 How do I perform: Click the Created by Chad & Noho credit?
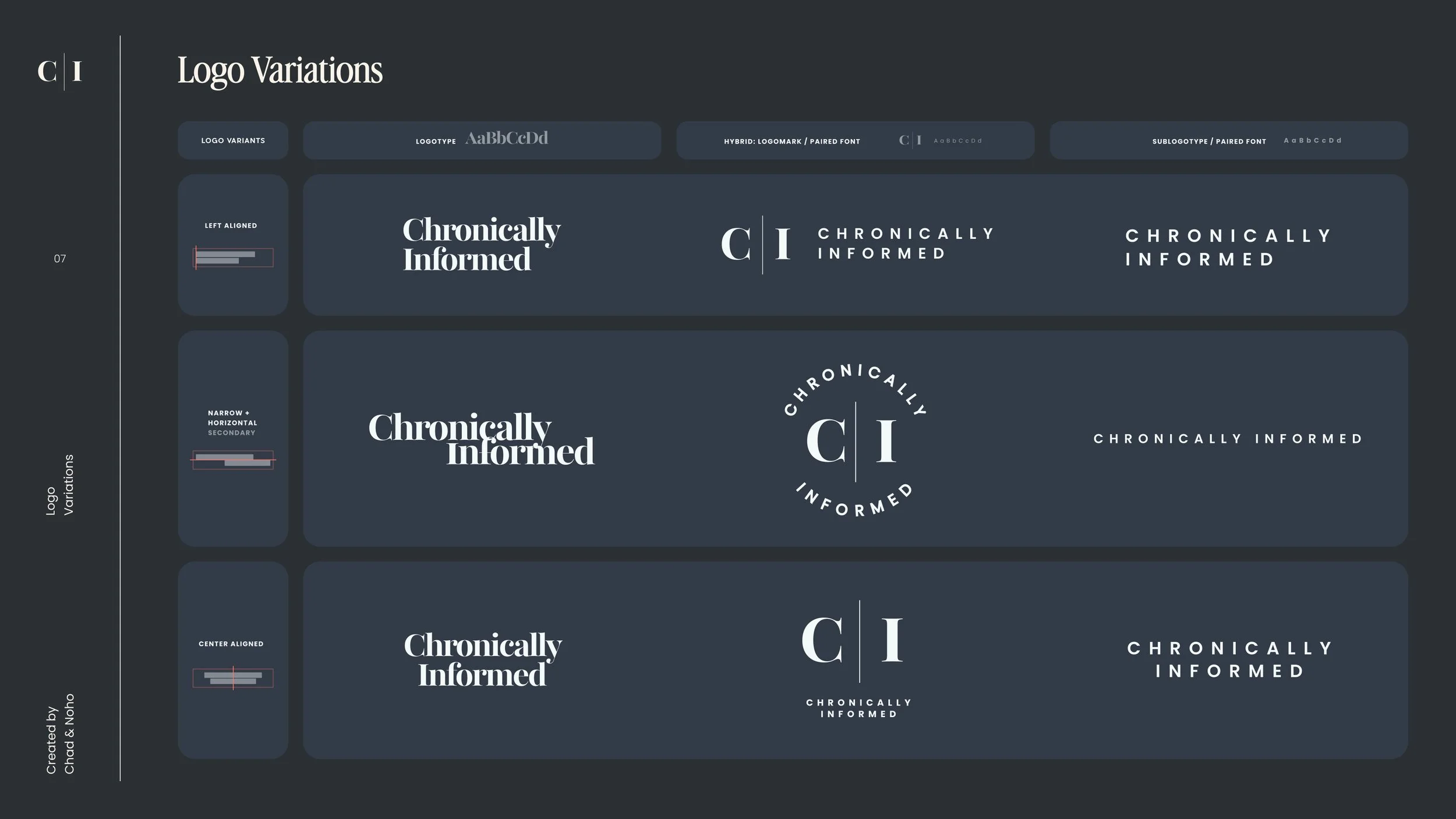[x=60, y=734]
